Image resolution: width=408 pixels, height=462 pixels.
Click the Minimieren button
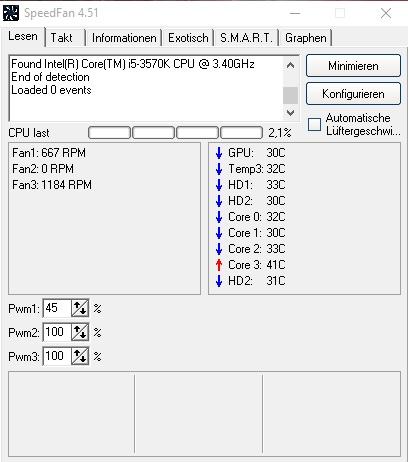click(353, 66)
